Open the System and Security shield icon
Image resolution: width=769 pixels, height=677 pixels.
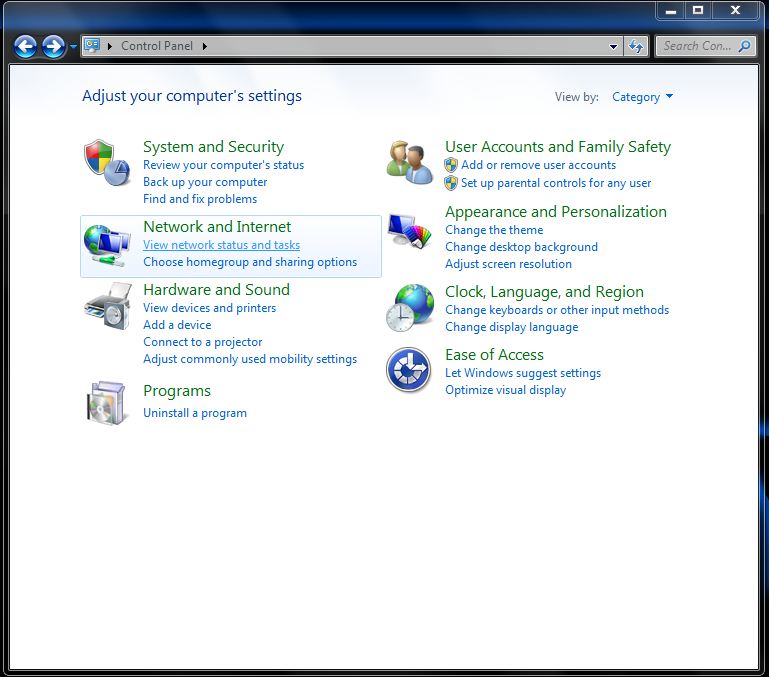107,163
